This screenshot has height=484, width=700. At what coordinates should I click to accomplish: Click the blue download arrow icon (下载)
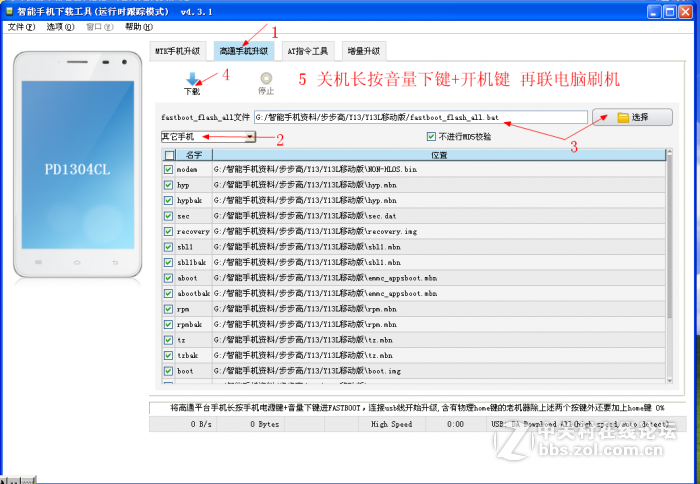(x=192, y=79)
